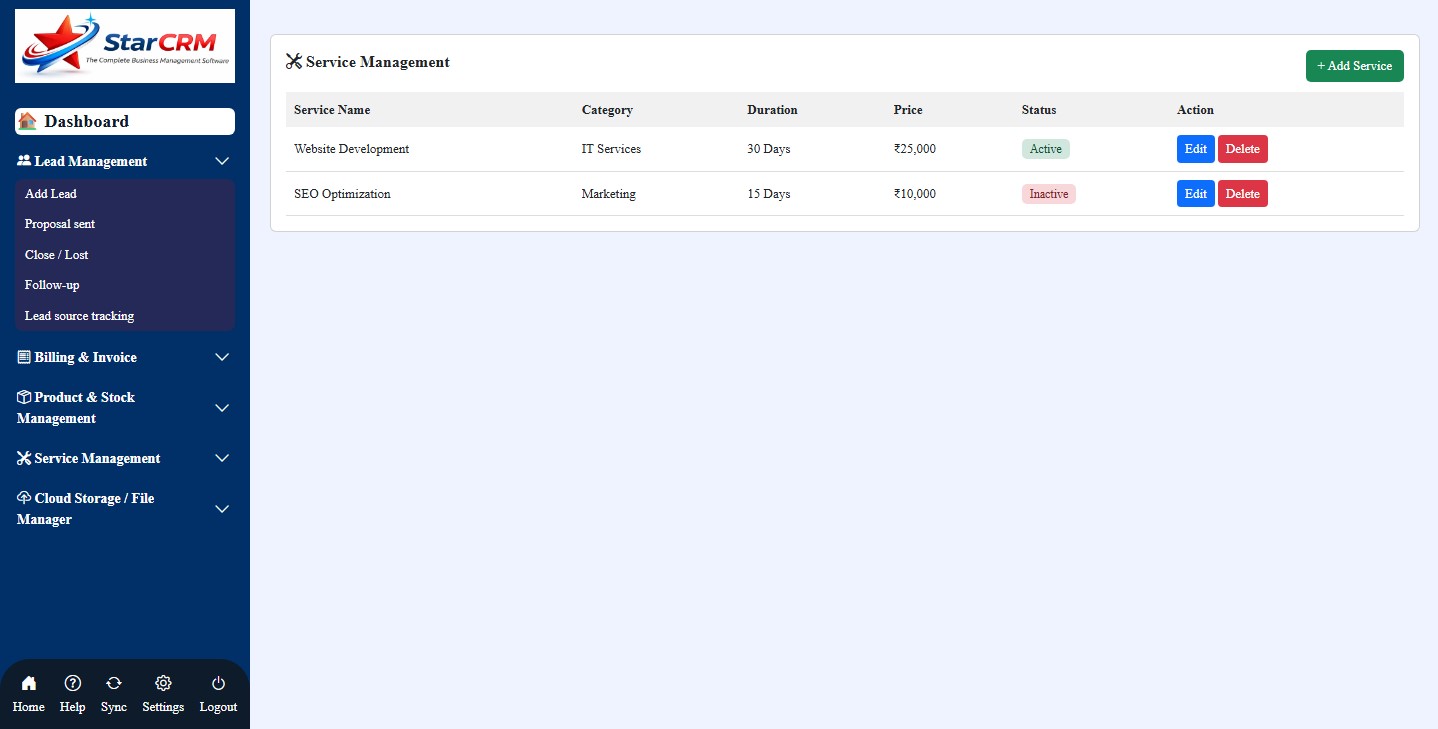Click the Add Service button
Viewport: 1438px width, 729px height.
click(x=1355, y=65)
